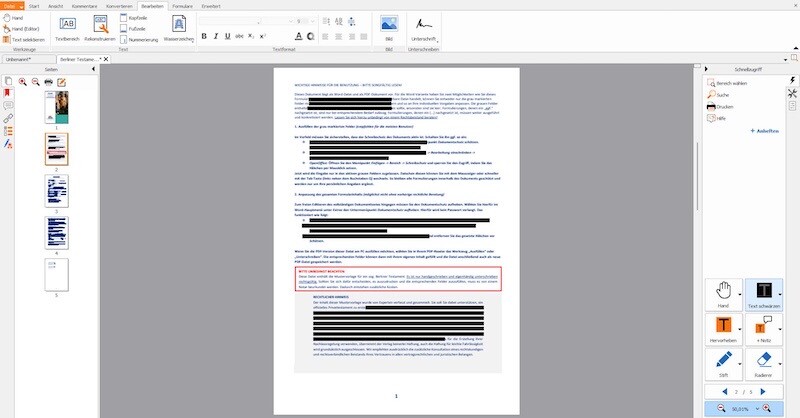Go to the next page arrow

[x=763, y=391]
